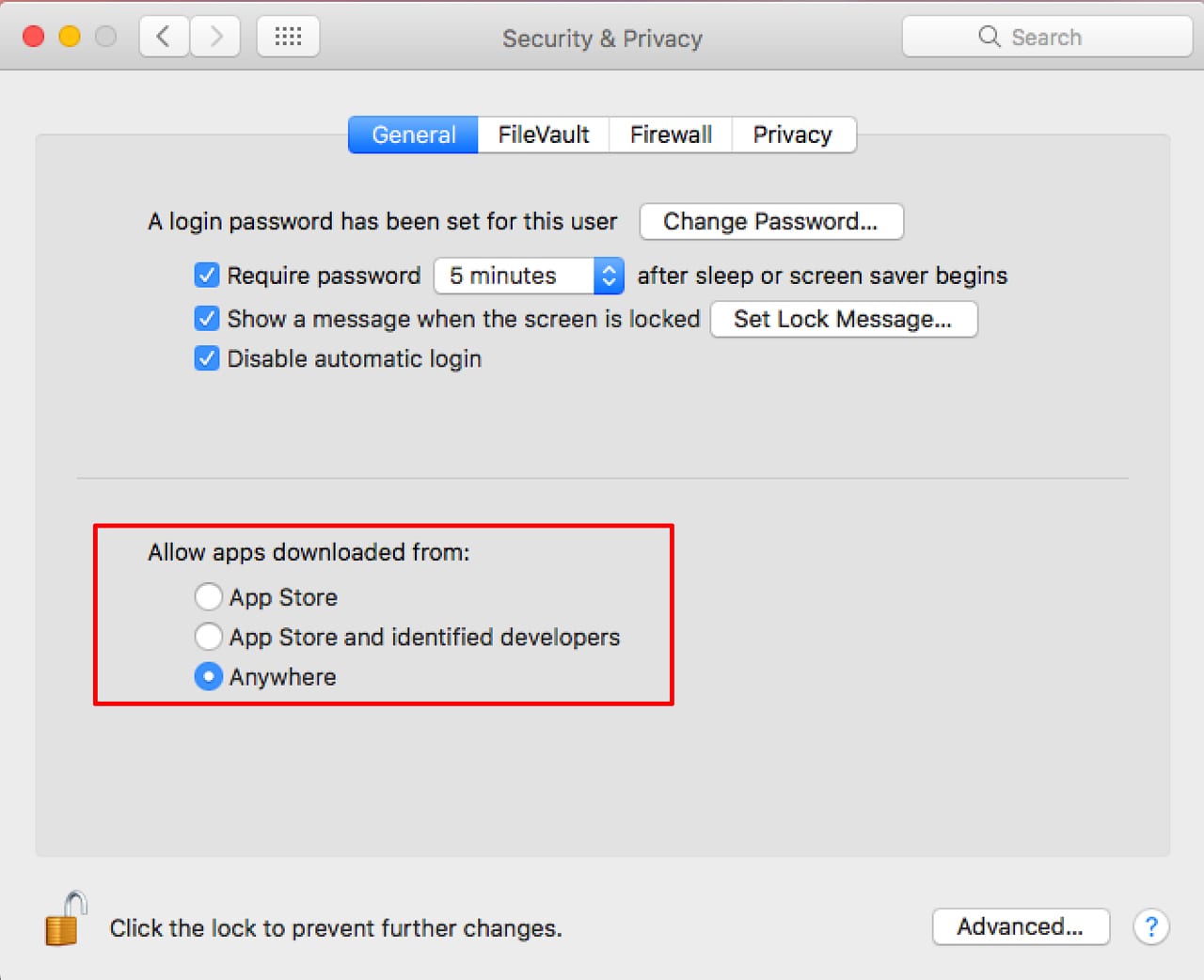Minimize the window with yellow button
This screenshot has height=980, width=1204.
point(70,37)
